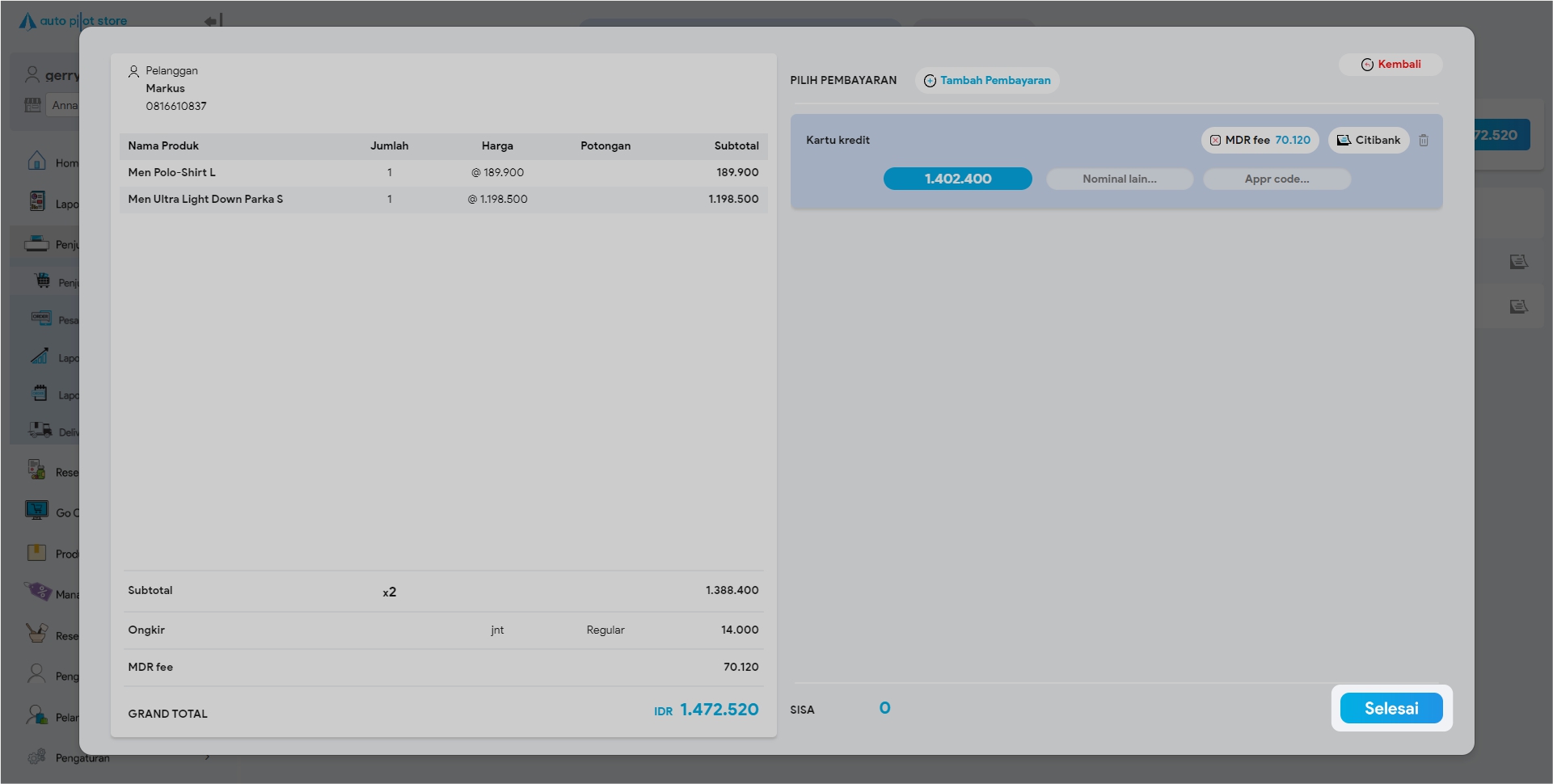Click the Nominal lain input field
The image size is (1553, 784).
coord(1119,179)
